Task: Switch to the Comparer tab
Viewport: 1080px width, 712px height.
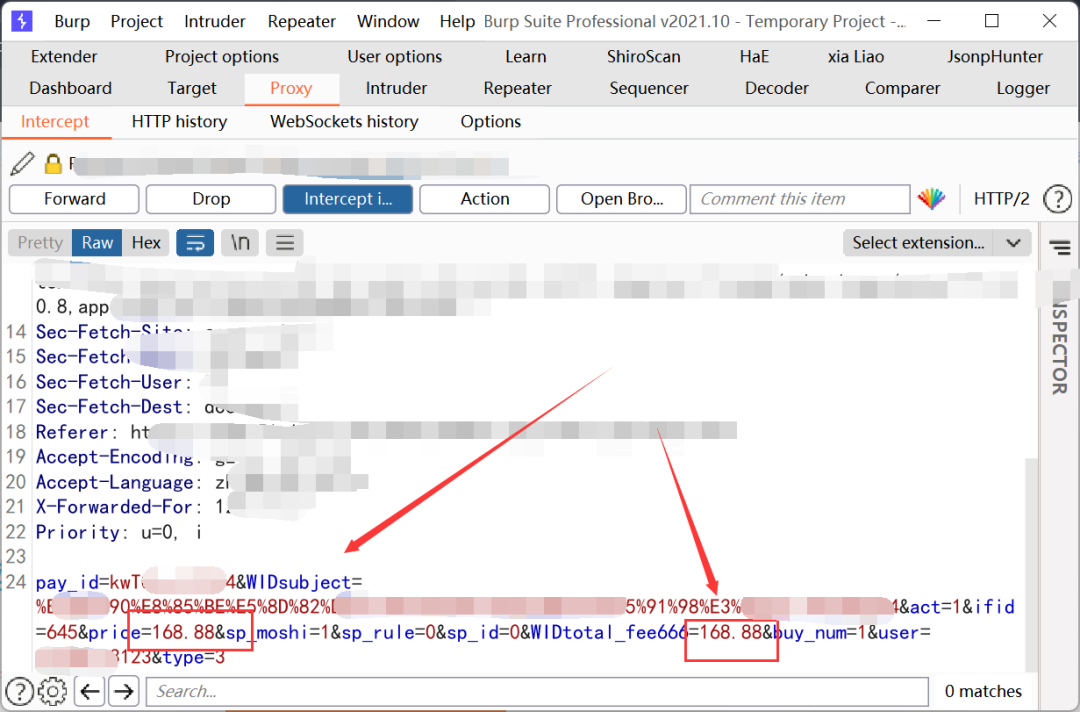Action: (x=902, y=88)
